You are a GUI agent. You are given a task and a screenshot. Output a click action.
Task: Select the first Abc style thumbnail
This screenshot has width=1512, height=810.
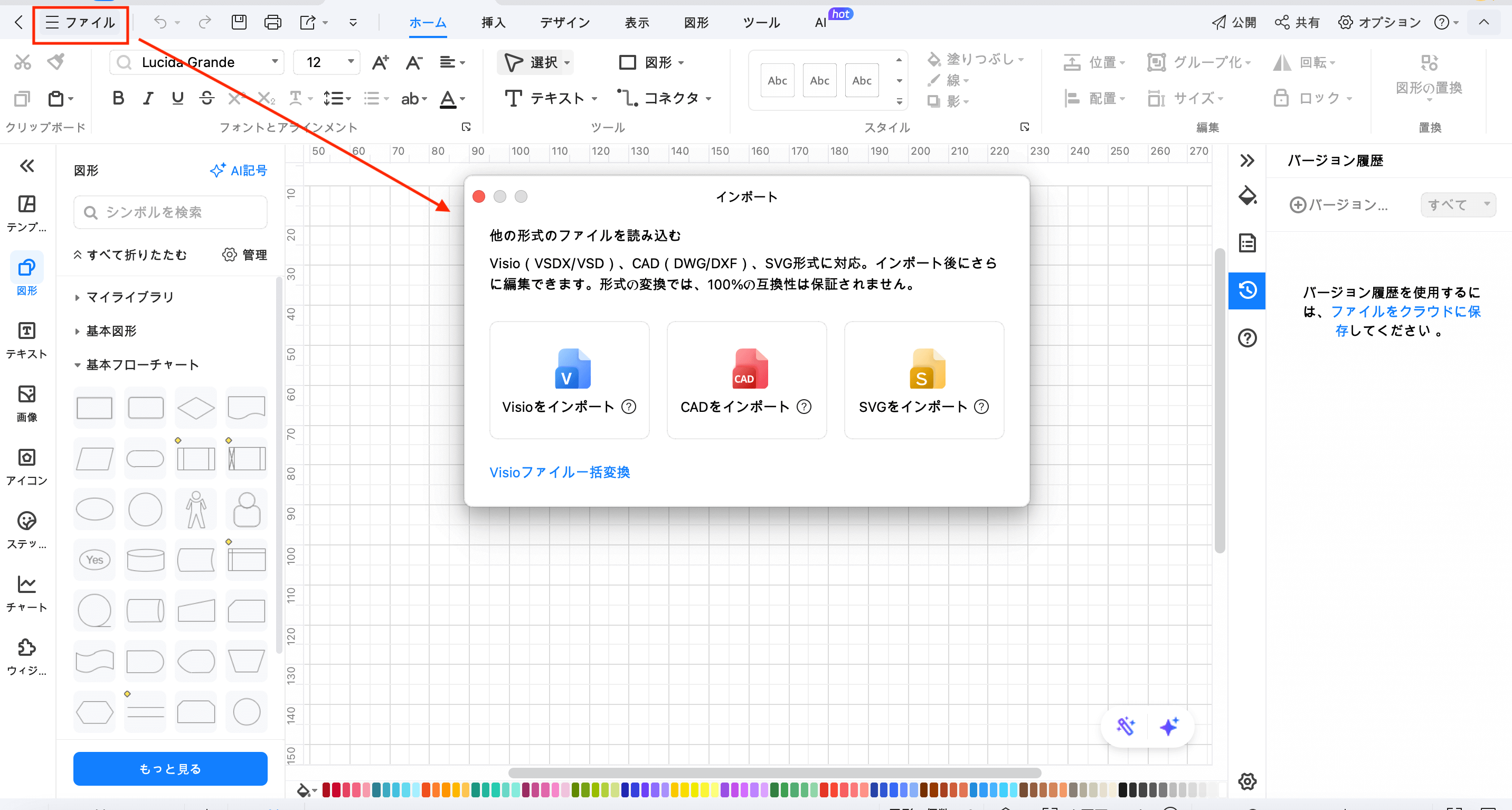777,80
